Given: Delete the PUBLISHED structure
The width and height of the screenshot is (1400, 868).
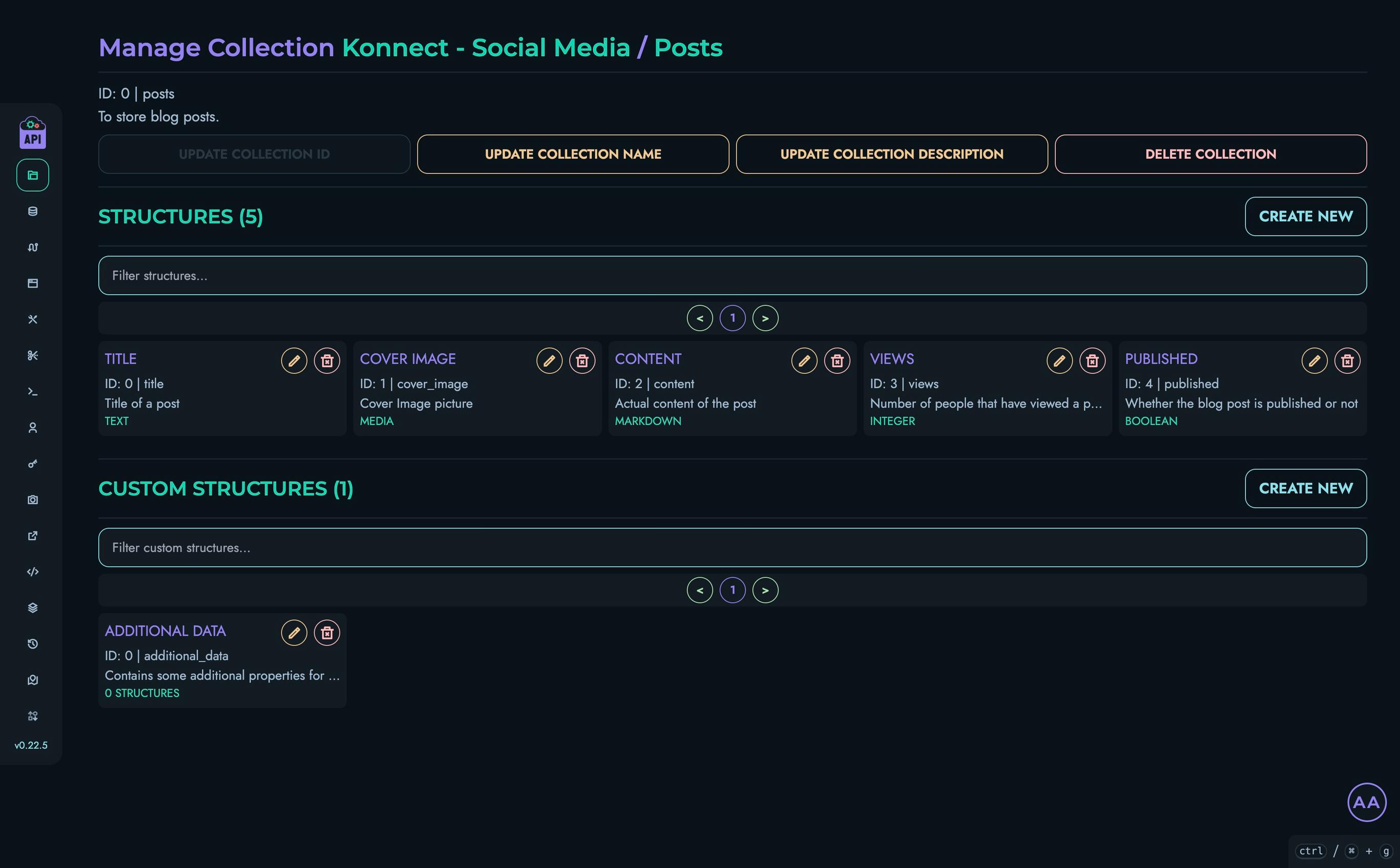Looking at the screenshot, I should [x=1347, y=361].
